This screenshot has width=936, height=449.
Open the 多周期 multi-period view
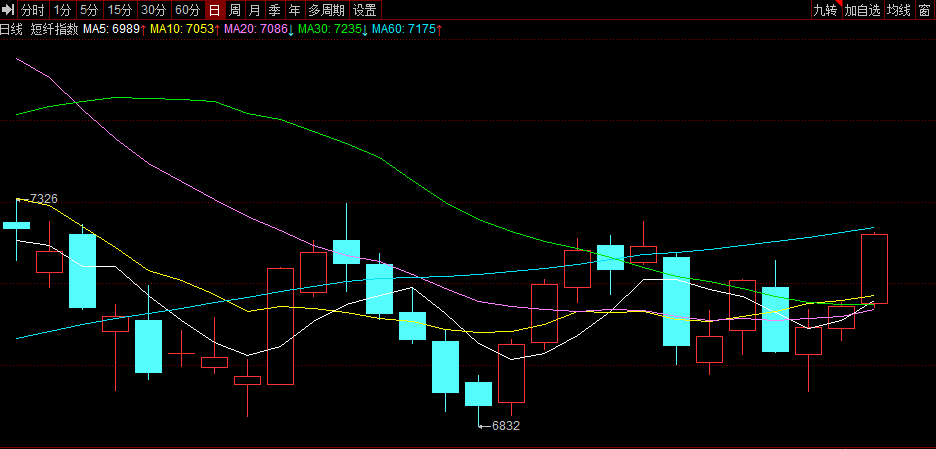327,10
